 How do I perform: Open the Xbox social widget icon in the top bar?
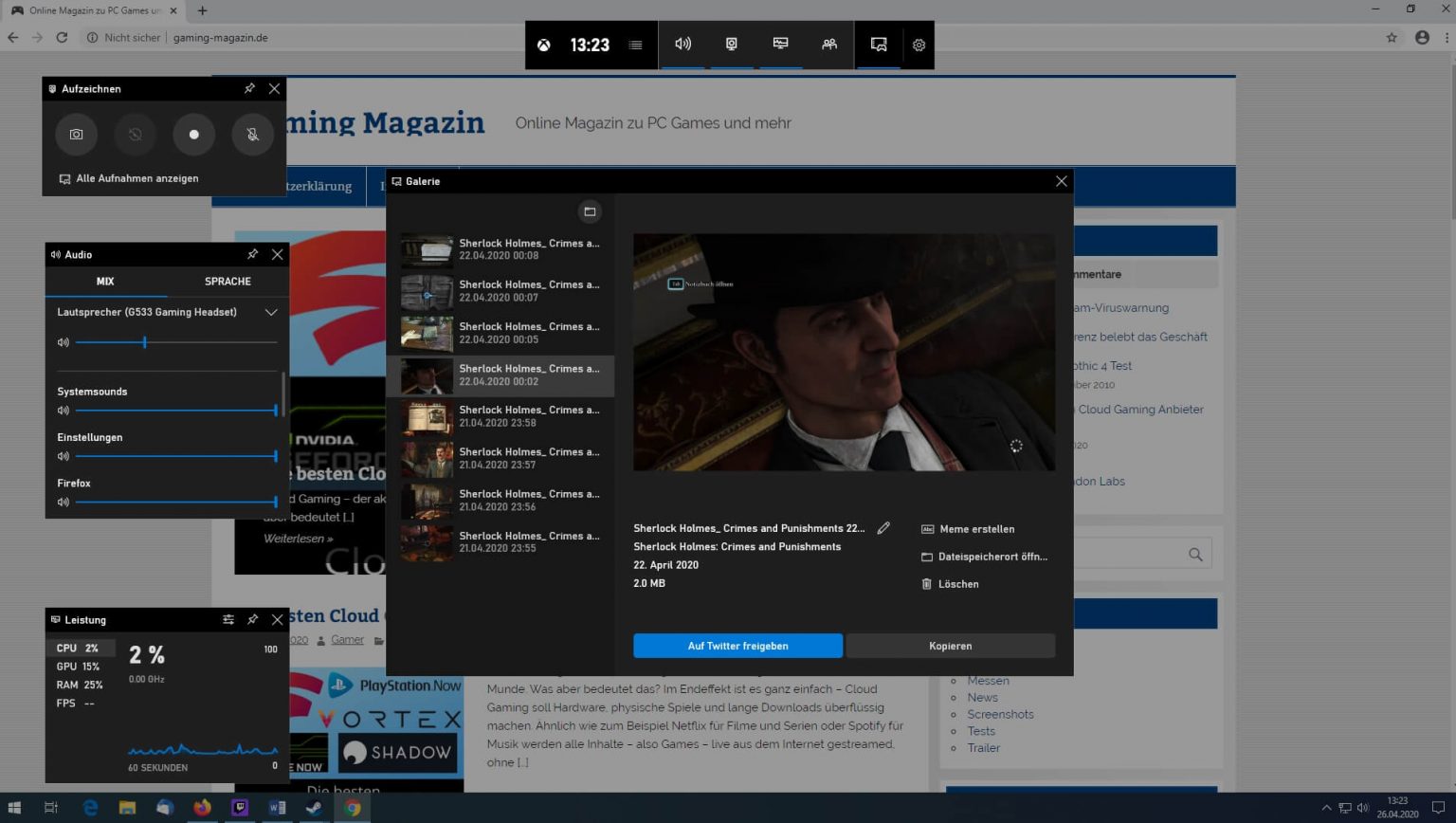(828, 45)
